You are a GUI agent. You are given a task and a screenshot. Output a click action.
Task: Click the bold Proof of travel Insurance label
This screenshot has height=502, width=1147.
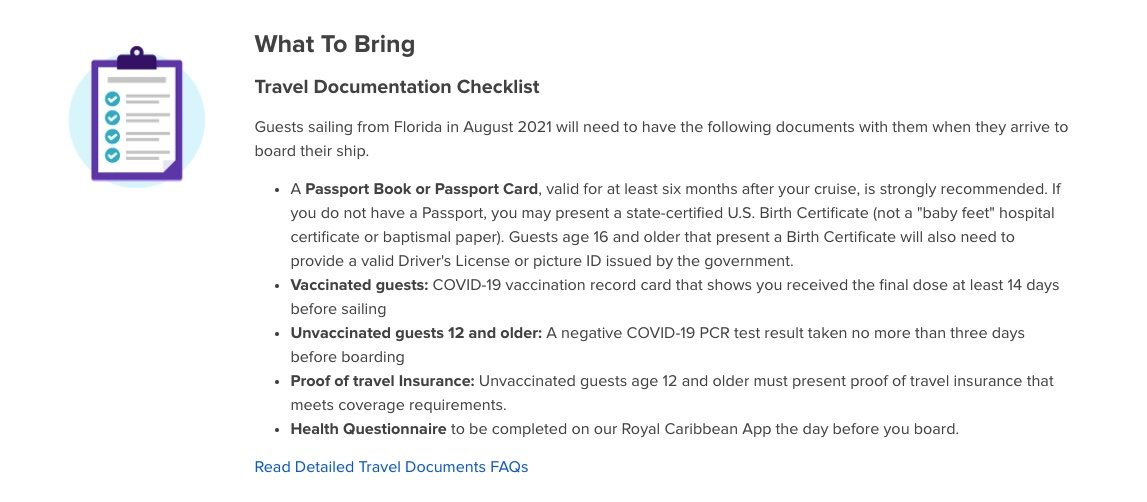click(x=383, y=381)
